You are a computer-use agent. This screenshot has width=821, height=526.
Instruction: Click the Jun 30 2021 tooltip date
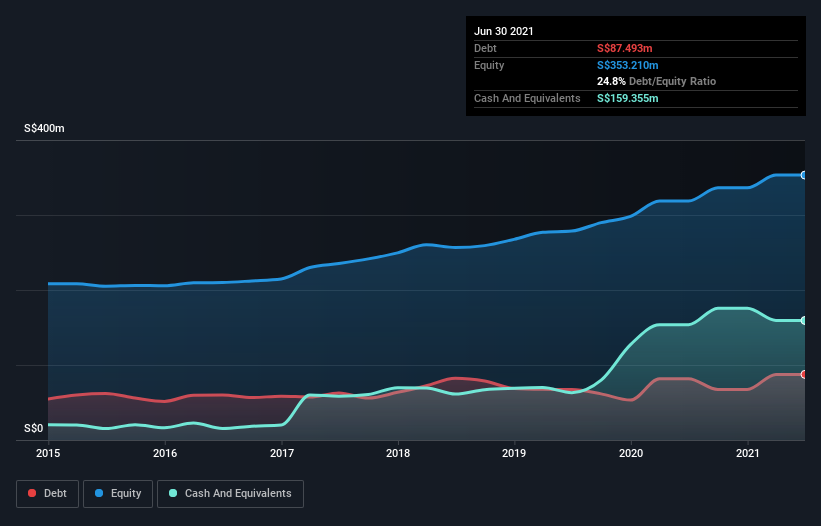(x=504, y=31)
